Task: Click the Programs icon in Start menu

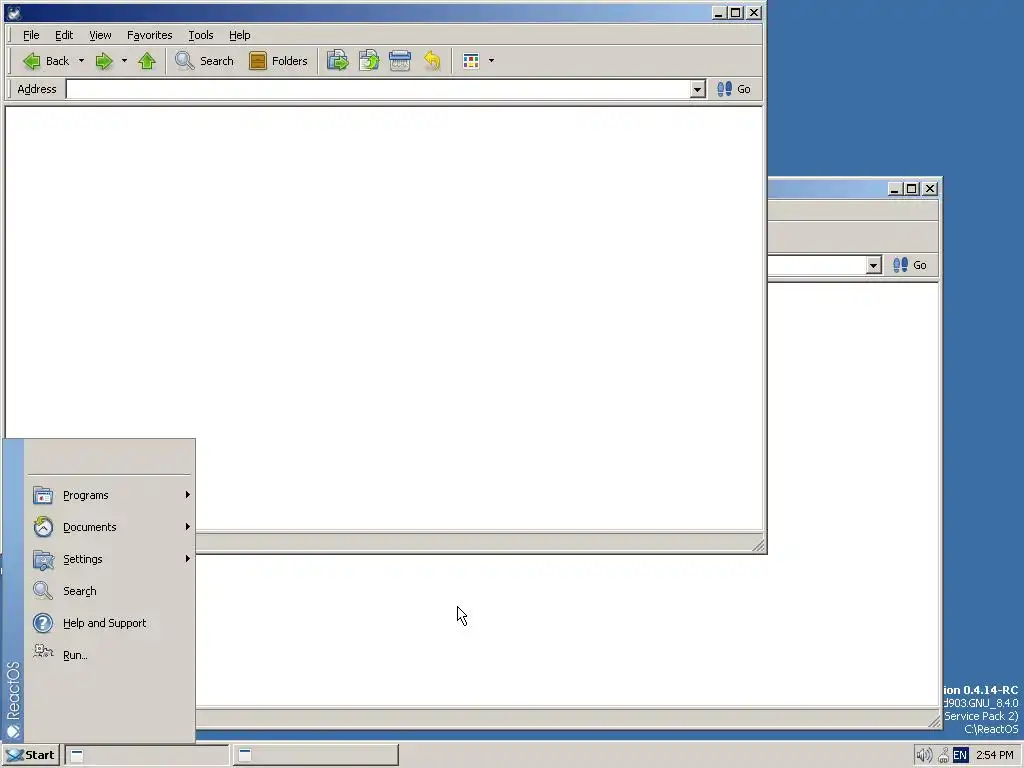Action: click(x=43, y=495)
